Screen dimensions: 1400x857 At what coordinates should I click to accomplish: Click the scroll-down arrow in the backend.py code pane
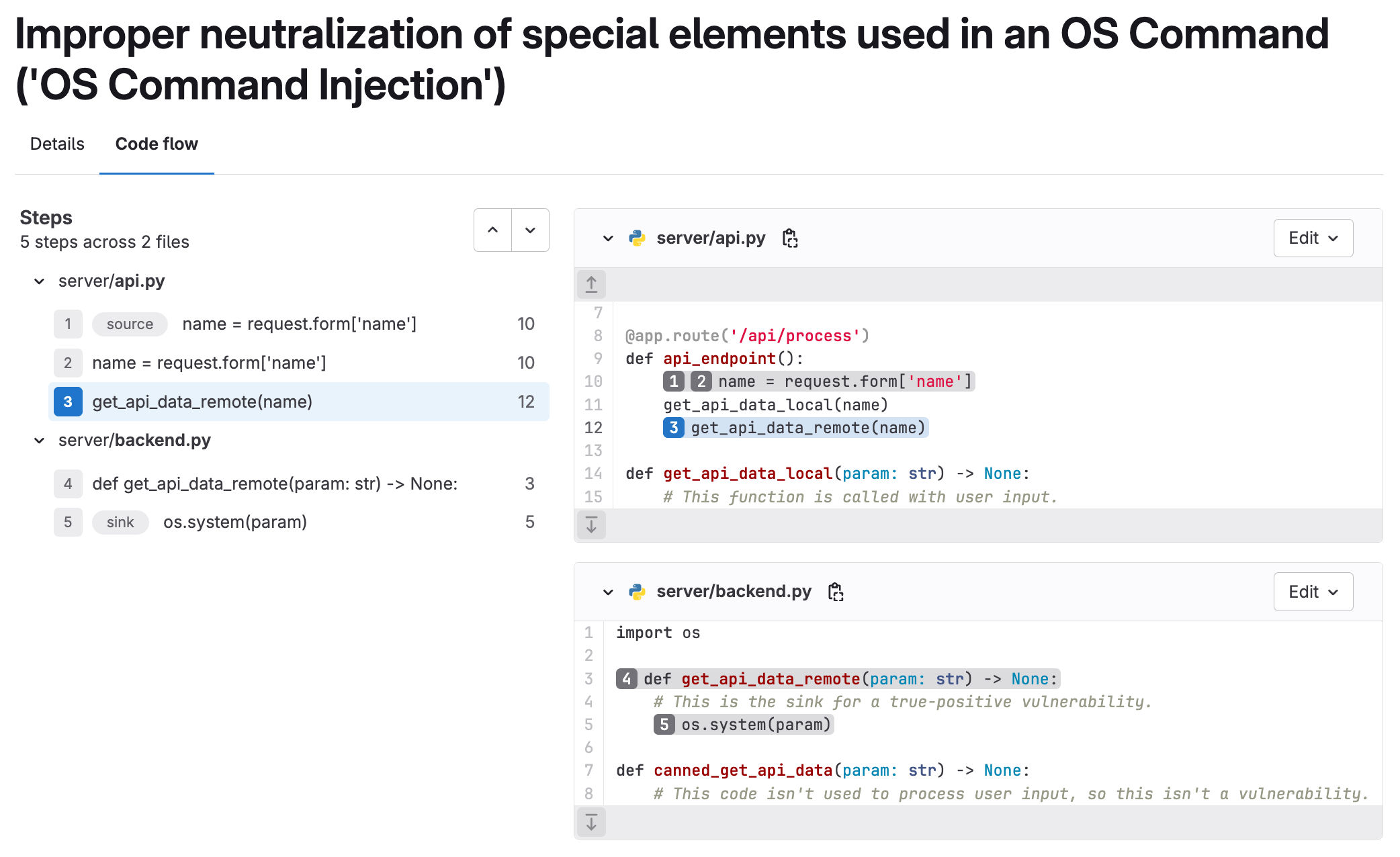[591, 822]
